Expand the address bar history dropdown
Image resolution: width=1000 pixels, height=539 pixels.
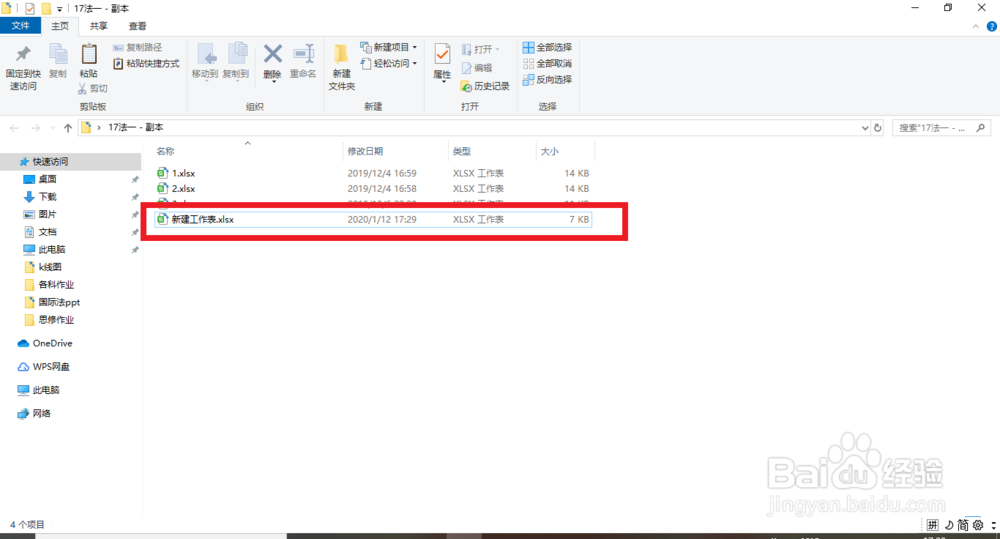coord(865,128)
